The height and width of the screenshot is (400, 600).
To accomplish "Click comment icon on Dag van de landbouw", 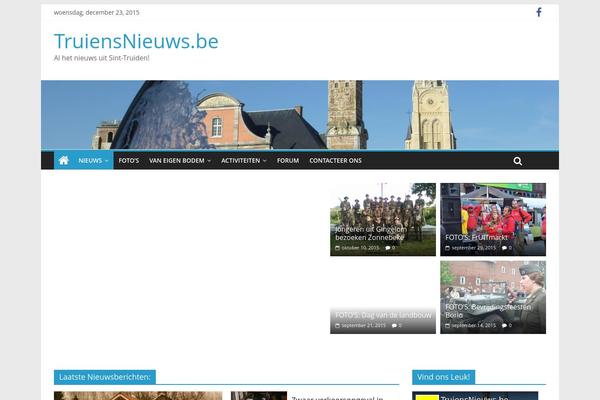I will [394, 326].
